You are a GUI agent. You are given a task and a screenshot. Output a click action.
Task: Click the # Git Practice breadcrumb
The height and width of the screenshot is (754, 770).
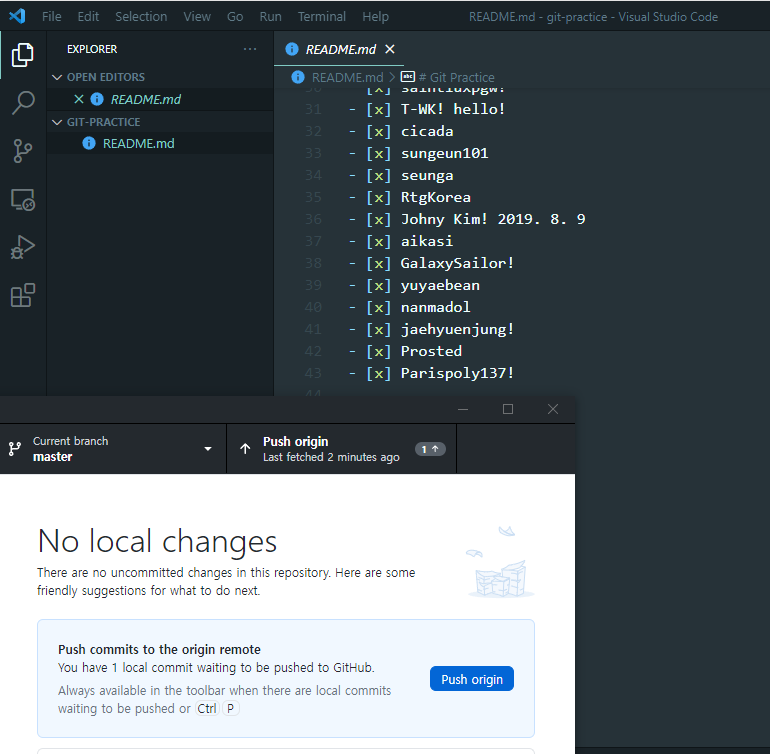click(x=457, y=77)
